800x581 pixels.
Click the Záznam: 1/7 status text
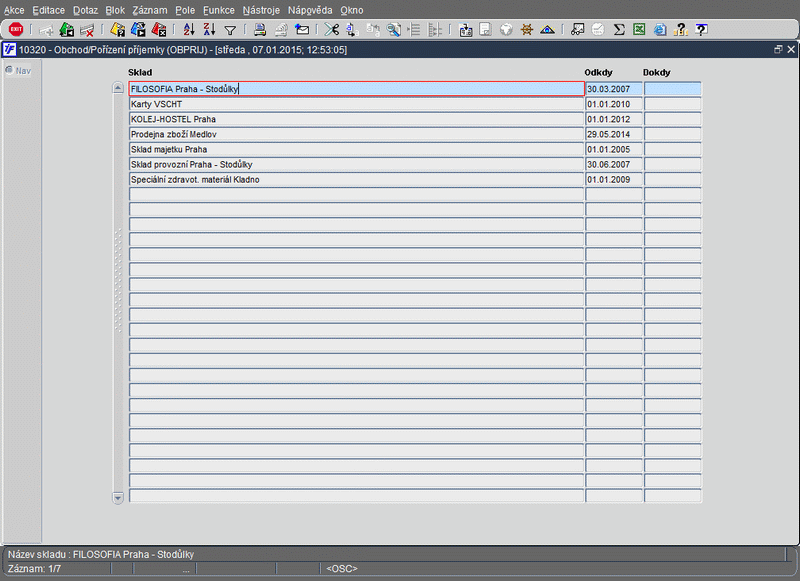pos(34,568)
